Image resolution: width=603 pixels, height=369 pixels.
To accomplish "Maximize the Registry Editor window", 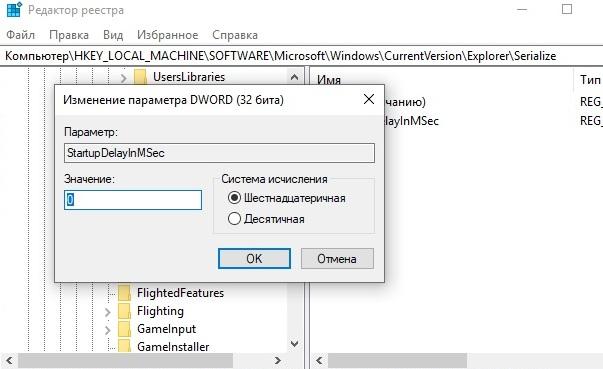I will (567, 9).
